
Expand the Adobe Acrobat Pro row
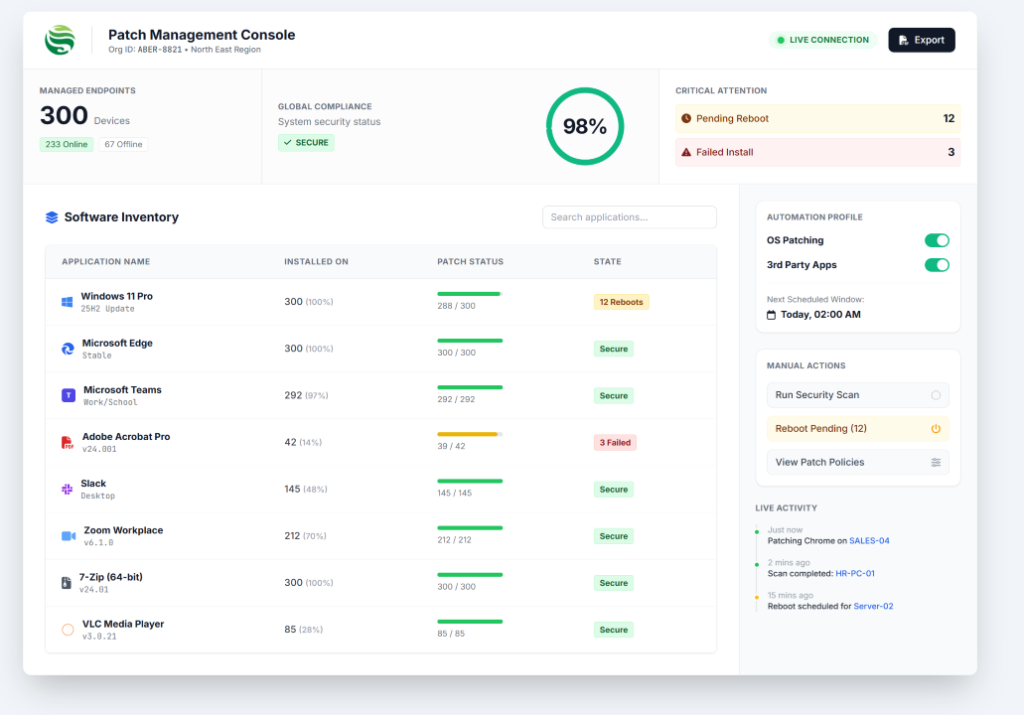(x=380, y=441)
